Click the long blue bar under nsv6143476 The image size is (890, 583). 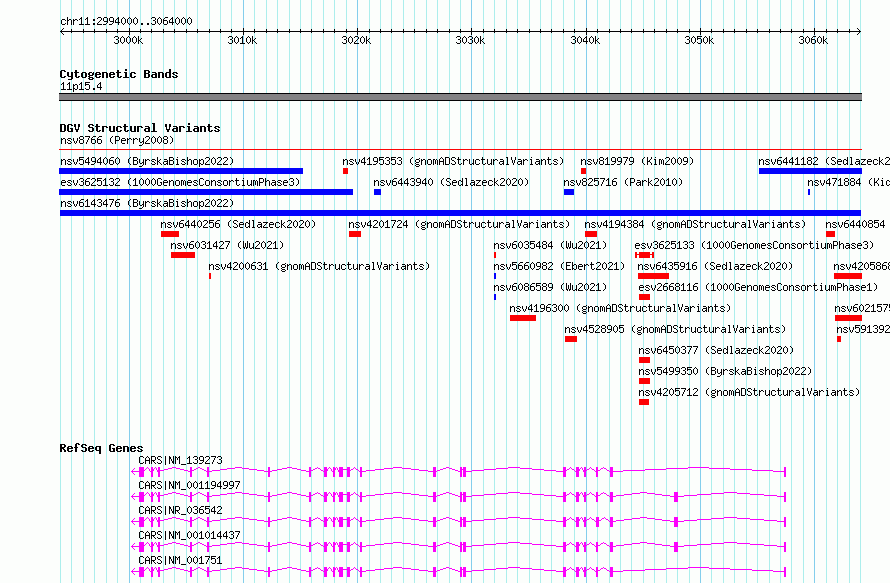click(x=460, y=213)
